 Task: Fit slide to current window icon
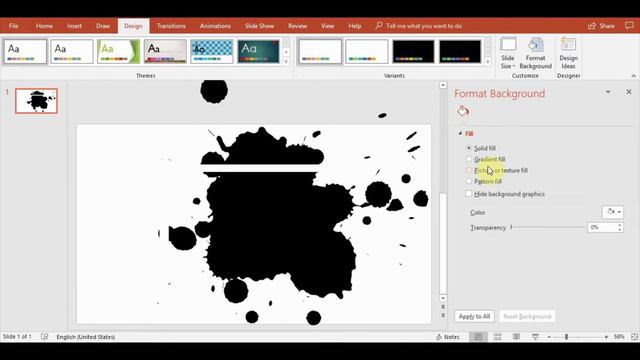(634, 337)
